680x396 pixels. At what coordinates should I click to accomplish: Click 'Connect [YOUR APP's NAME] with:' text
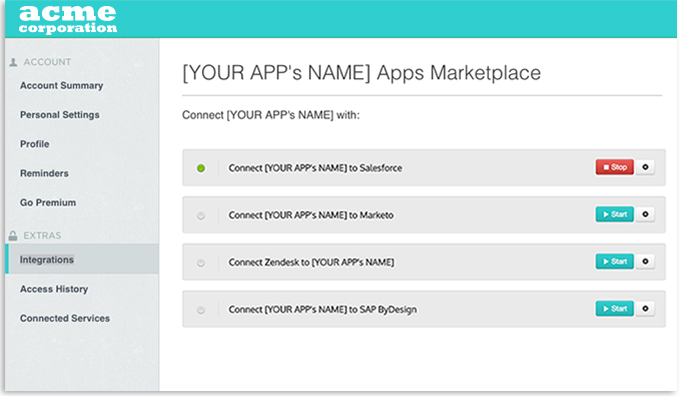pos(271,115)
